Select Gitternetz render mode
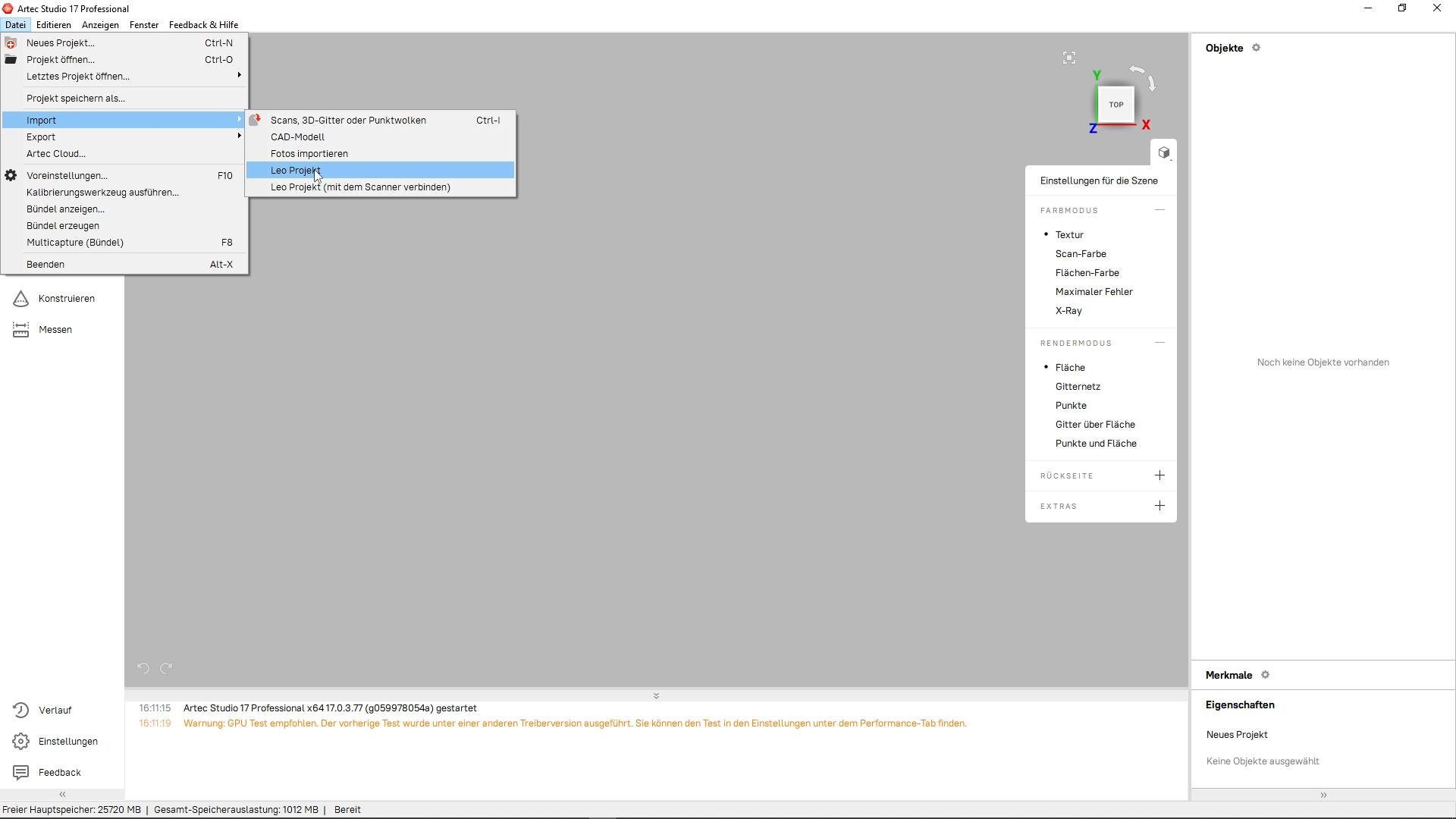The height and width of the screenshot is (819, 1456). [x=1078, y=387]
